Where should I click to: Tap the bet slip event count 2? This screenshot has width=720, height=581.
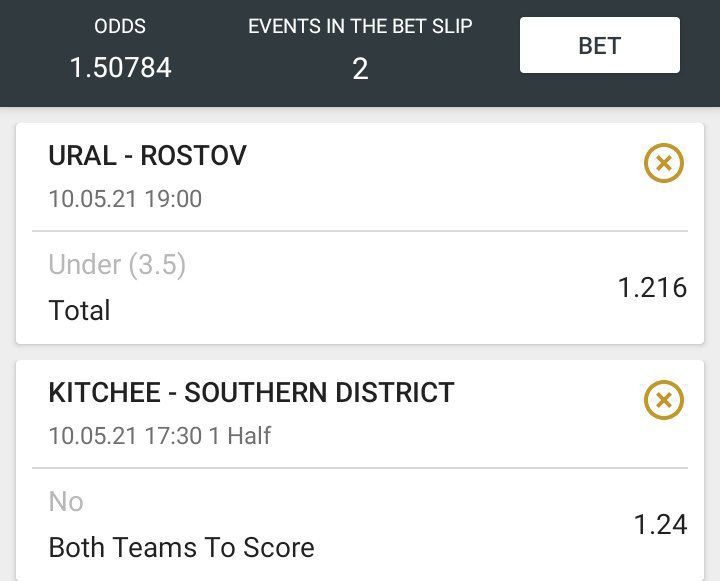(360, 68)
